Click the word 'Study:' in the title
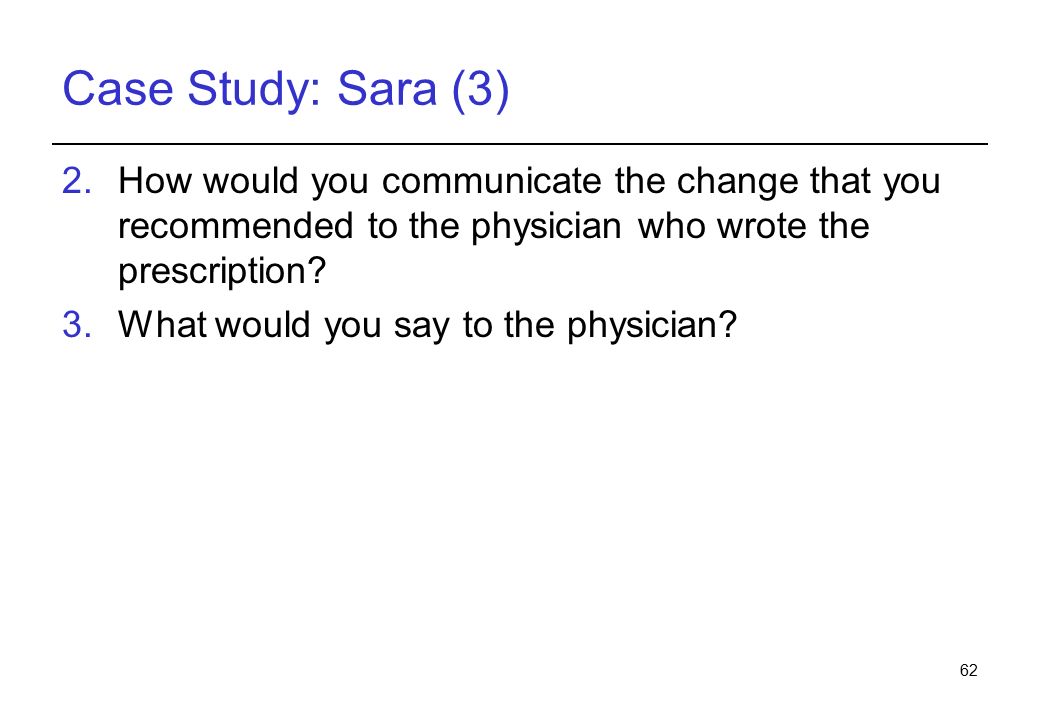This screenshot has height=720, width=1040. [x=255, y=90]
